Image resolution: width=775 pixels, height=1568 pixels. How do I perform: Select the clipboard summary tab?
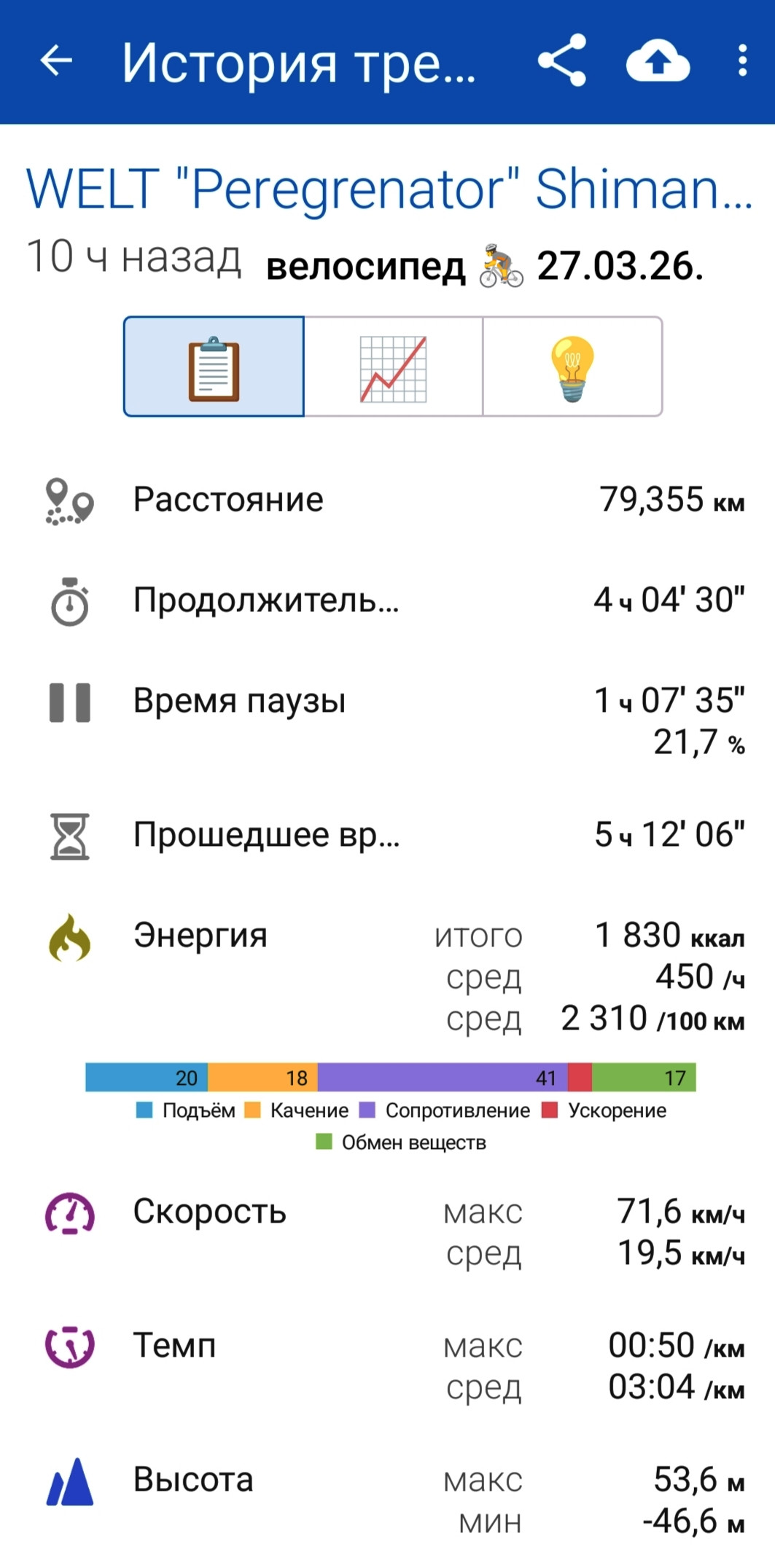click(x=214, y=366)
